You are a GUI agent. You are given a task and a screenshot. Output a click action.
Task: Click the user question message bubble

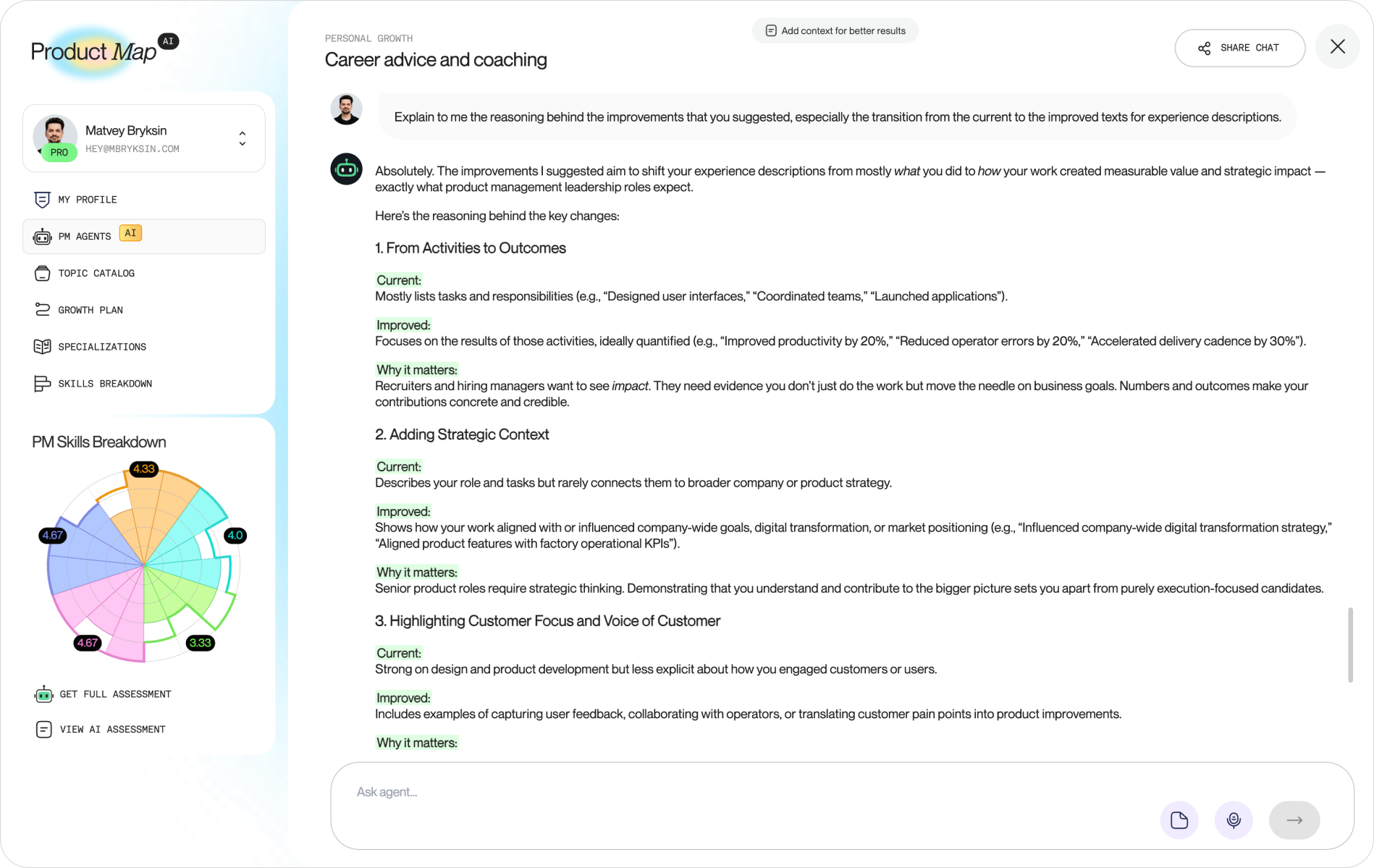[x=838, y=117]
